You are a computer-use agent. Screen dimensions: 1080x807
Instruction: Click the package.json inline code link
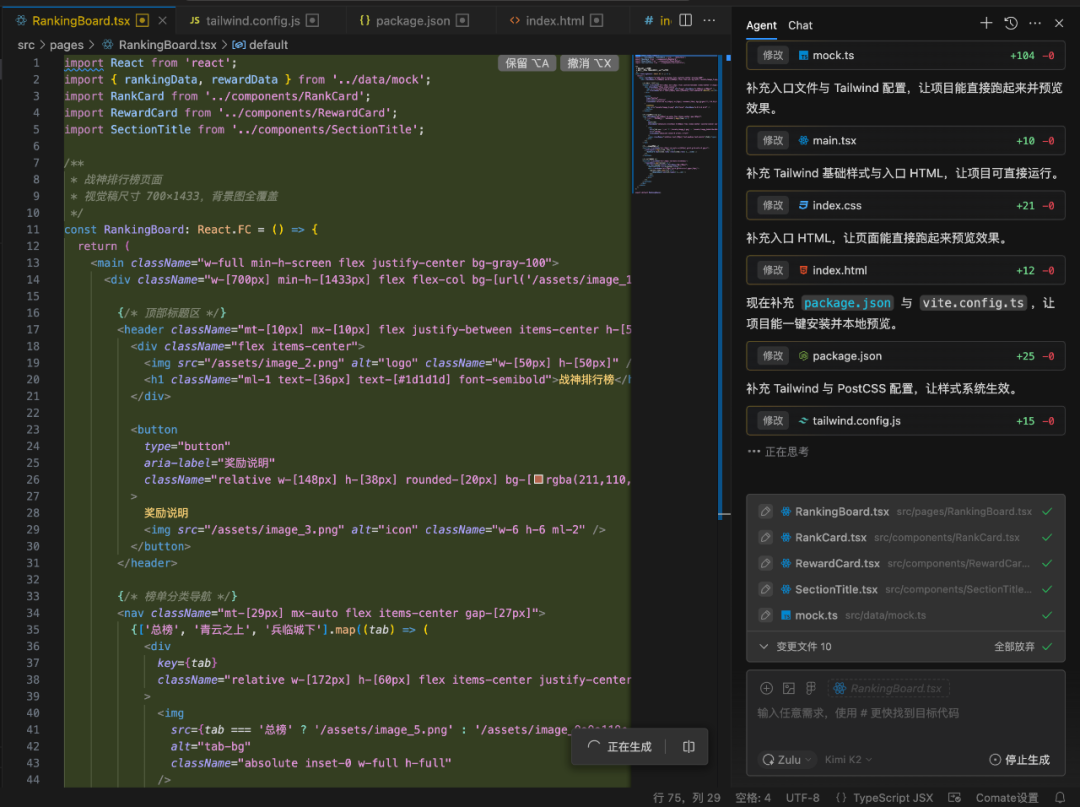click(x=847, y=303)
